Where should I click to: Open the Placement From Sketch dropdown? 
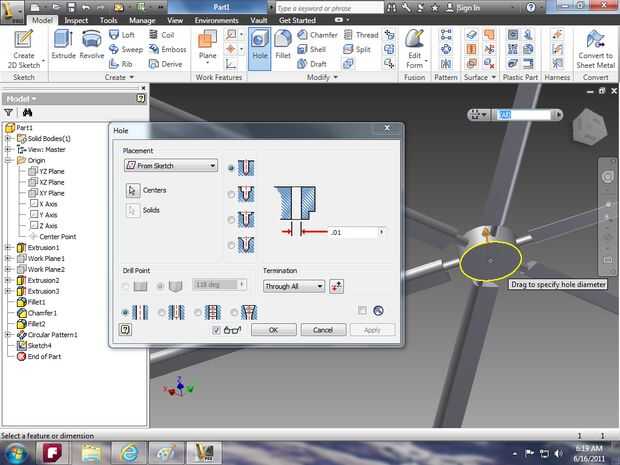171,165
